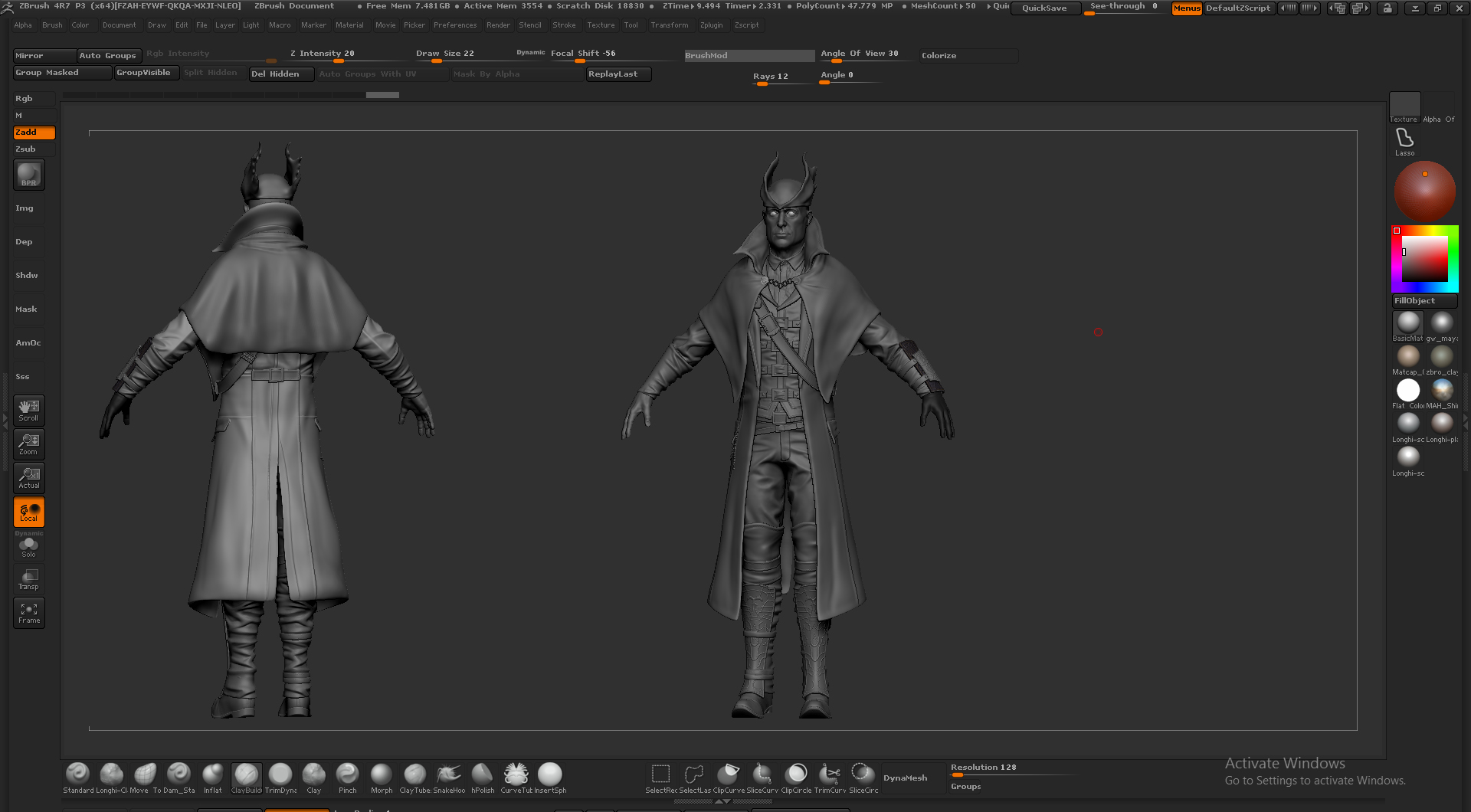Open the Render menu

click(498, 25)
